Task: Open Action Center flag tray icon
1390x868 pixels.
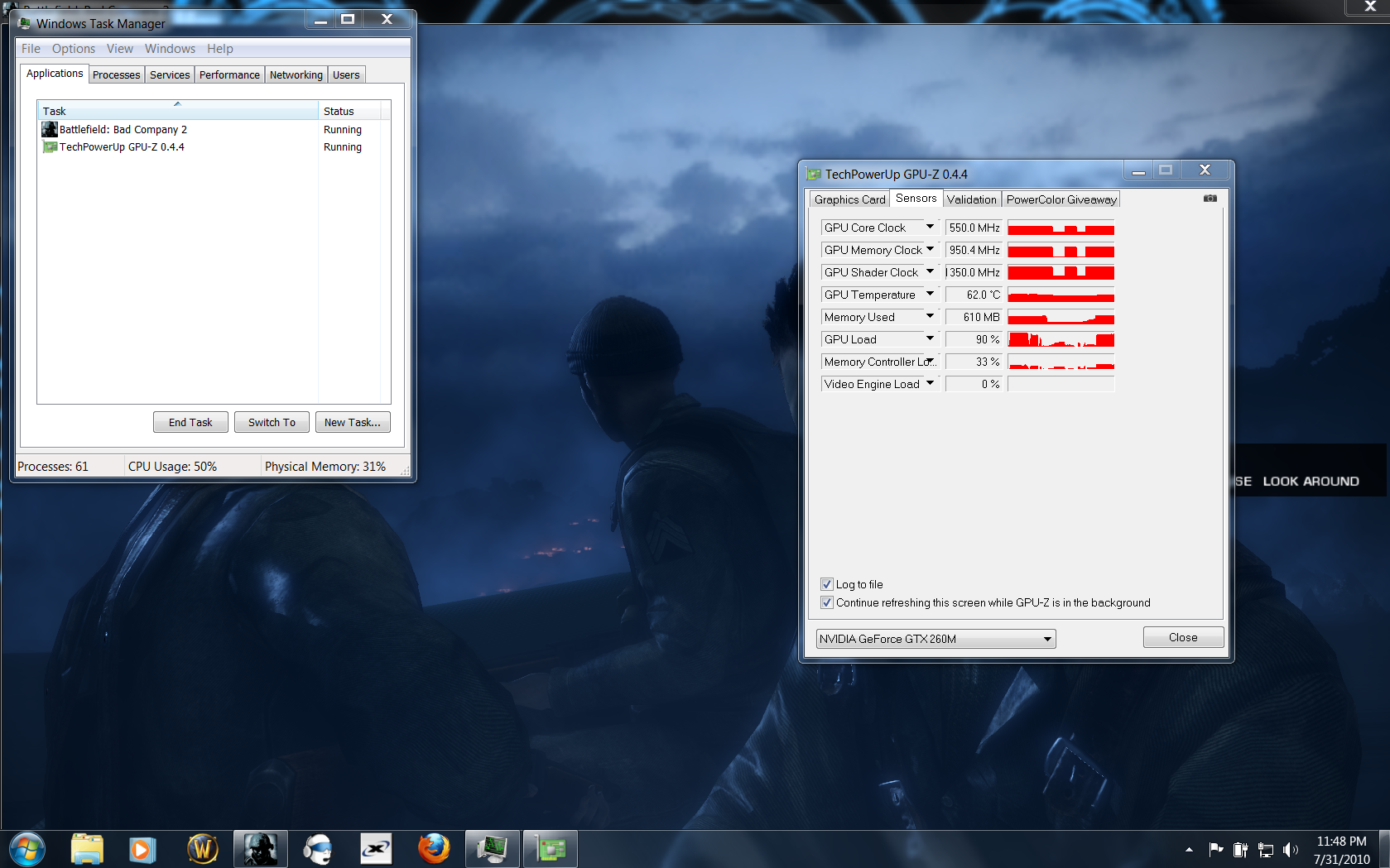Action: 1216,849
